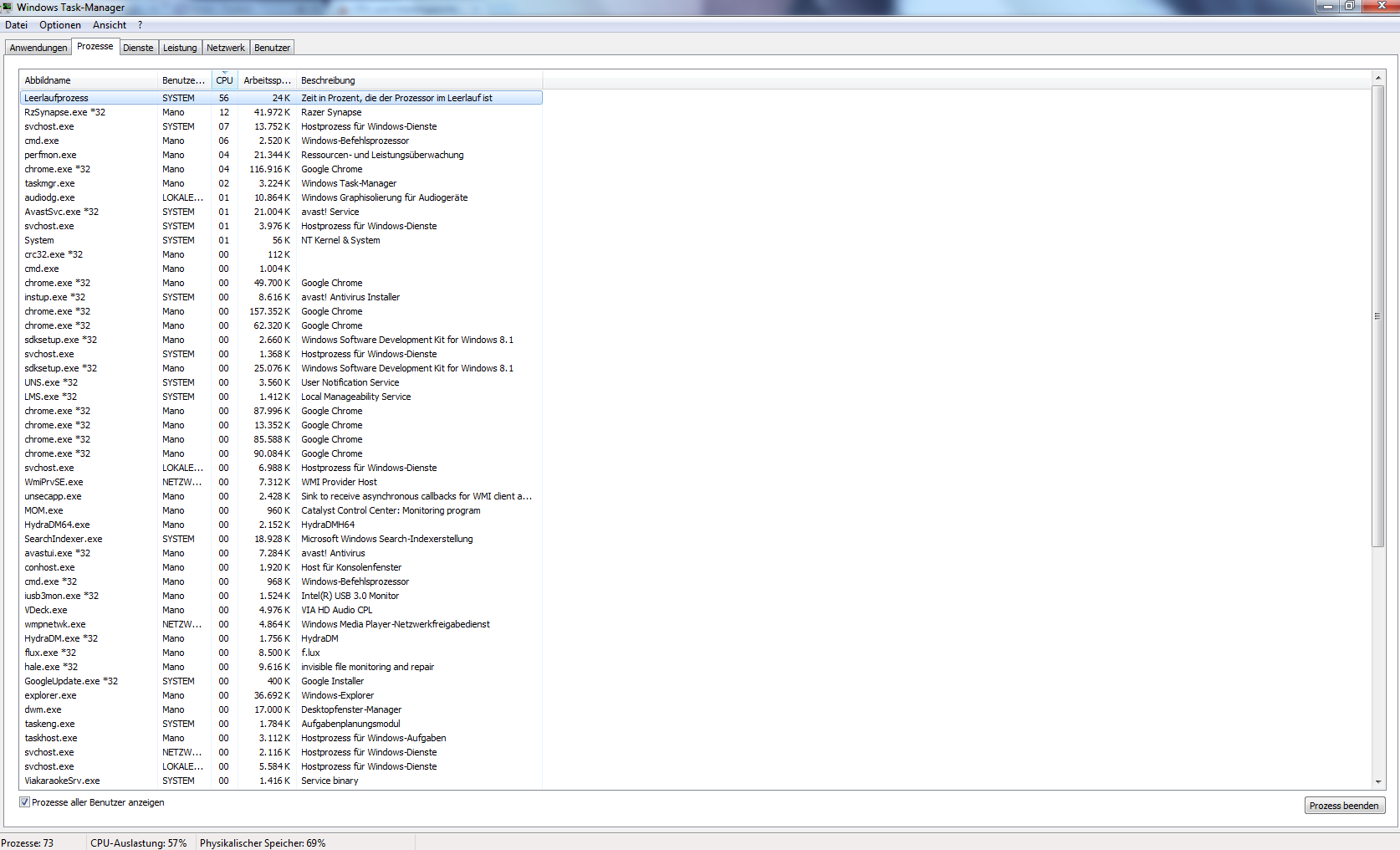Select the taskhost.exe process

pyautogui.click(x=281, y=738)
